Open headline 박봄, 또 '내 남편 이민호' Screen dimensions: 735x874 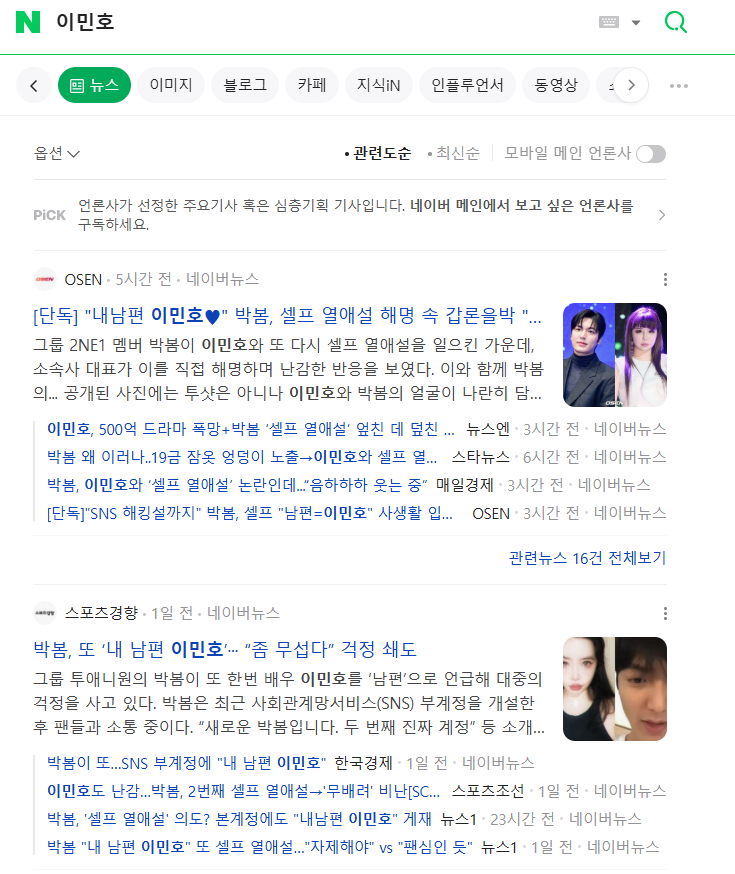point(225,649)
